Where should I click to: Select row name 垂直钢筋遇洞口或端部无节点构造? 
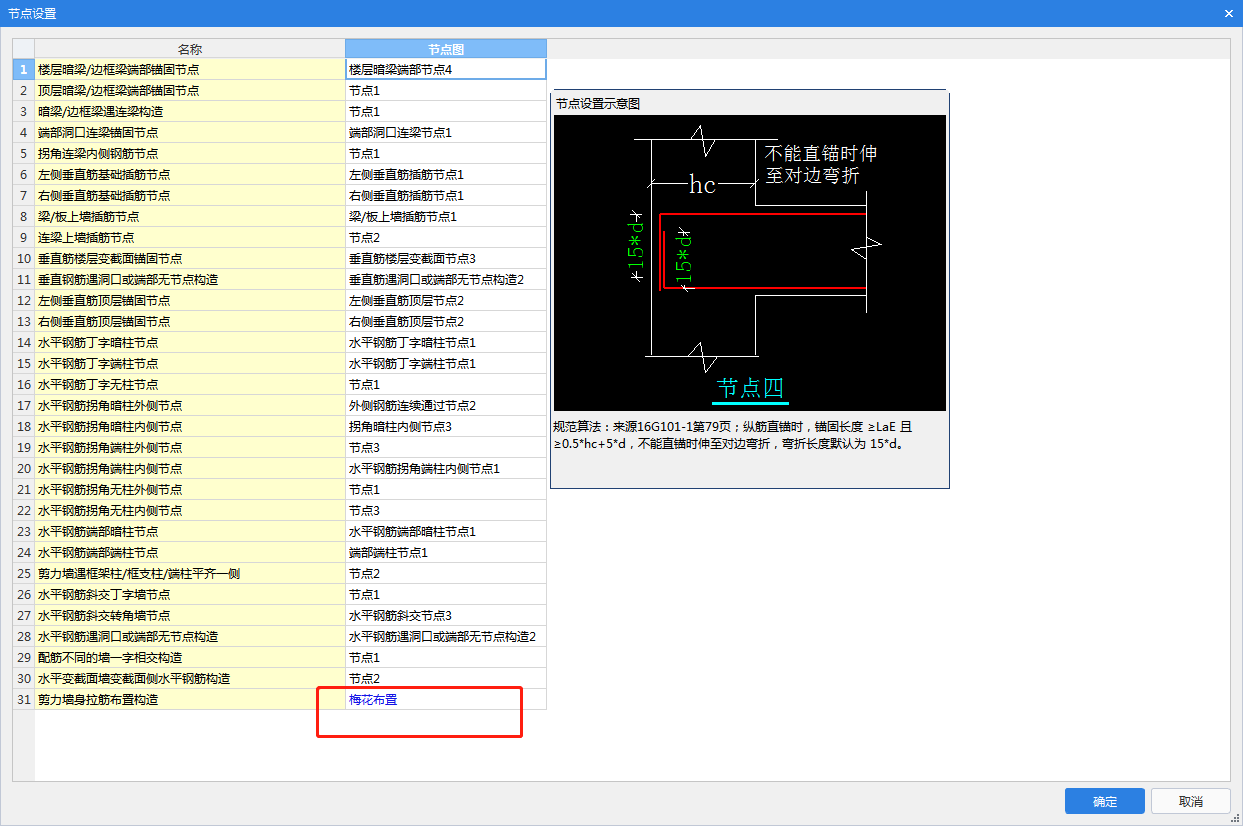point(190,280)
